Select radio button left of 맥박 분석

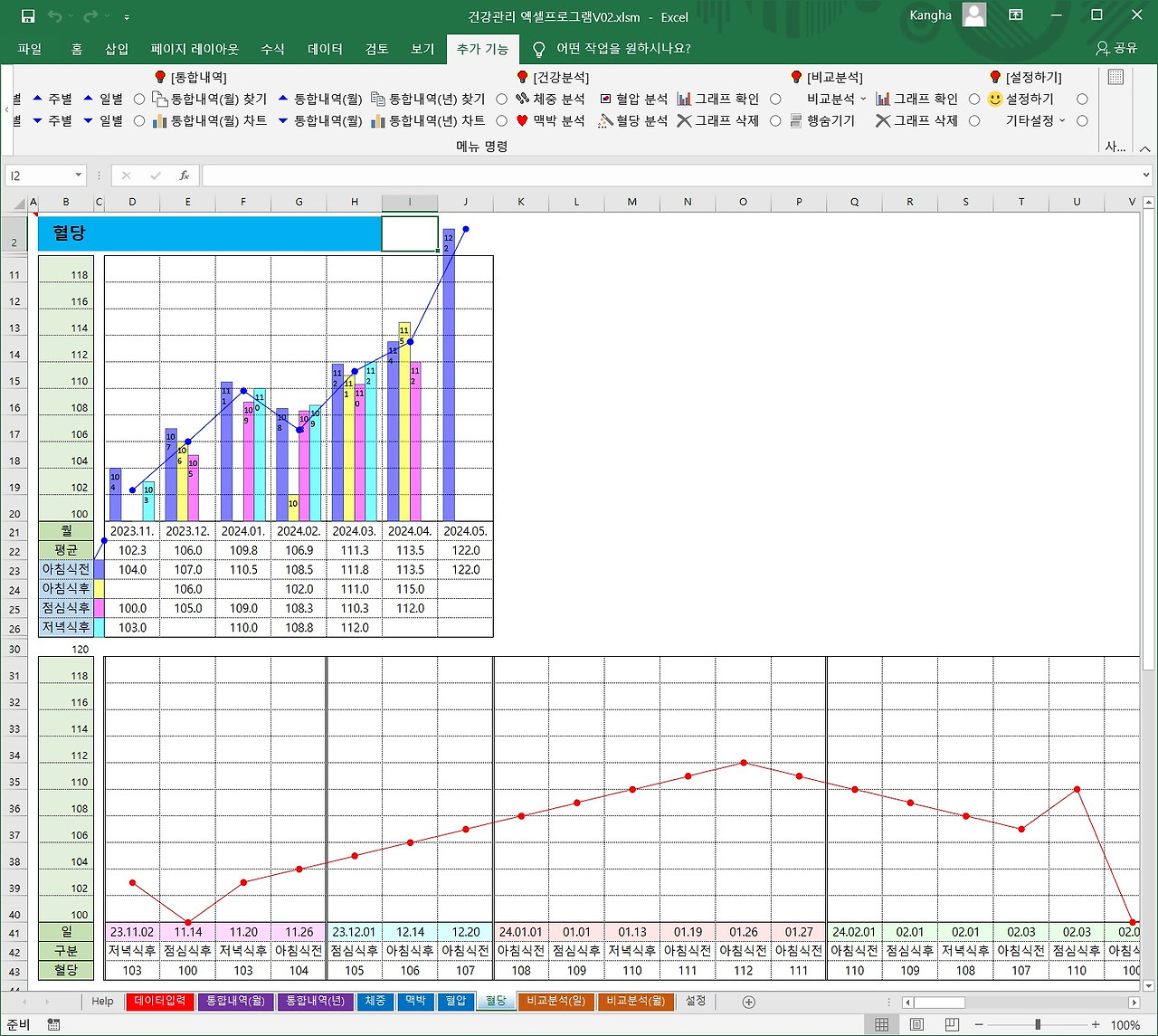pos(502,120)
